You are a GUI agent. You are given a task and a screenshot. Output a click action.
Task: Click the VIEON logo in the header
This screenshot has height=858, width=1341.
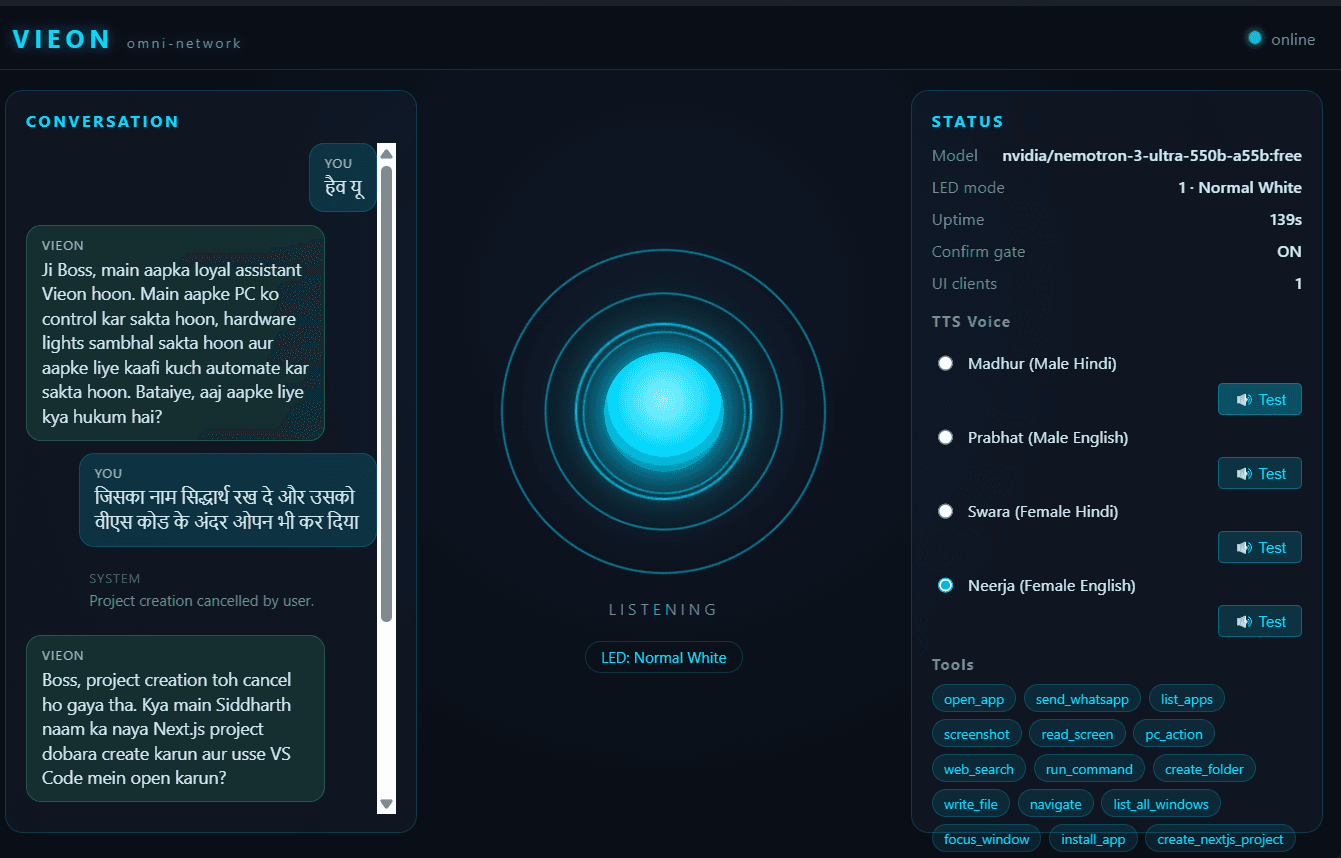click(62, 39)
